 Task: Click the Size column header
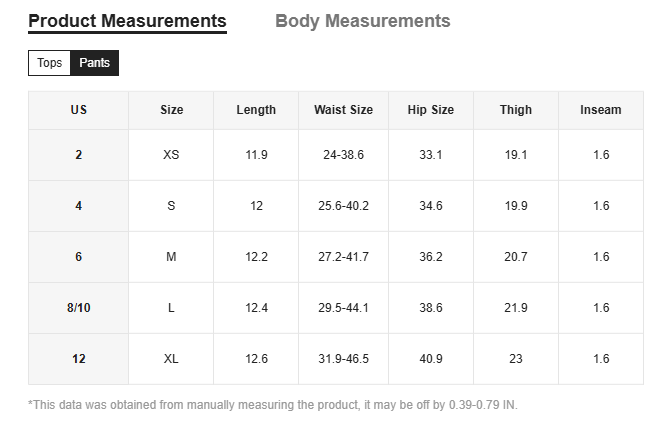[x=171, y=110]
